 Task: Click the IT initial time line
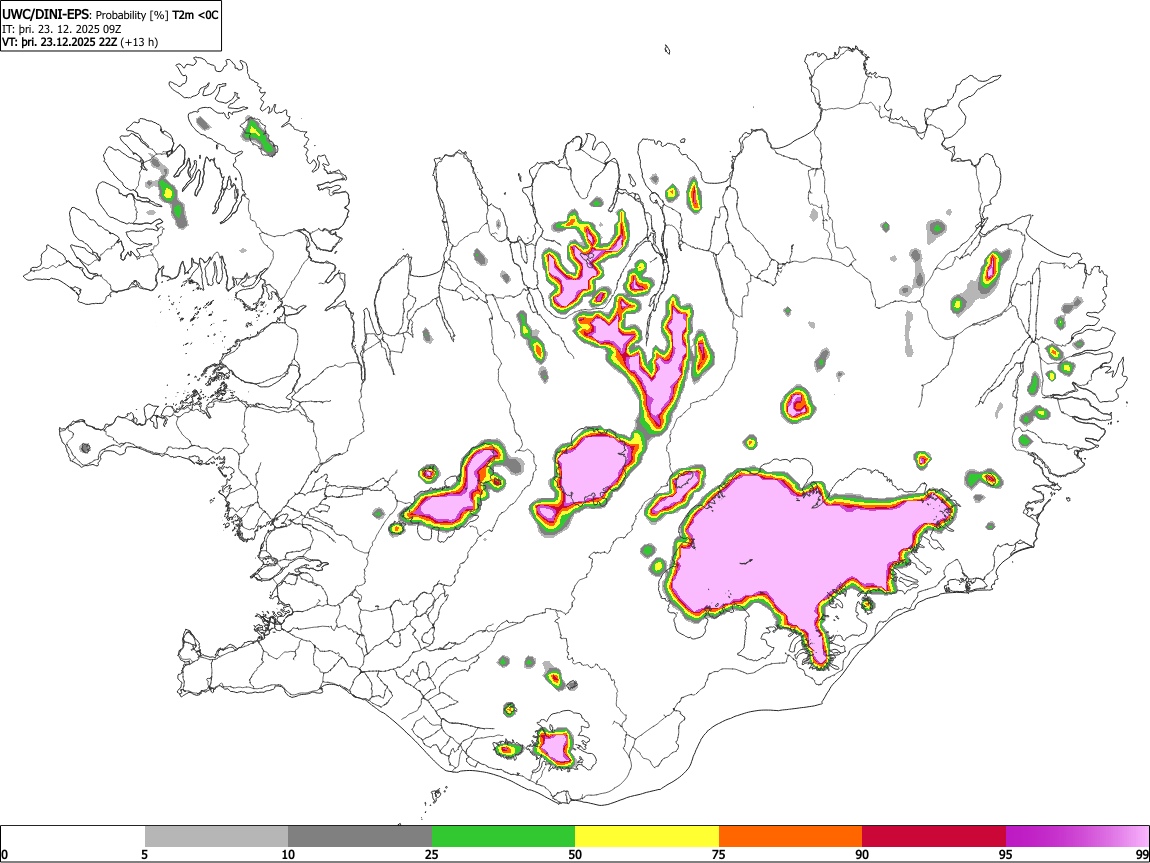(x=62, y=29)
